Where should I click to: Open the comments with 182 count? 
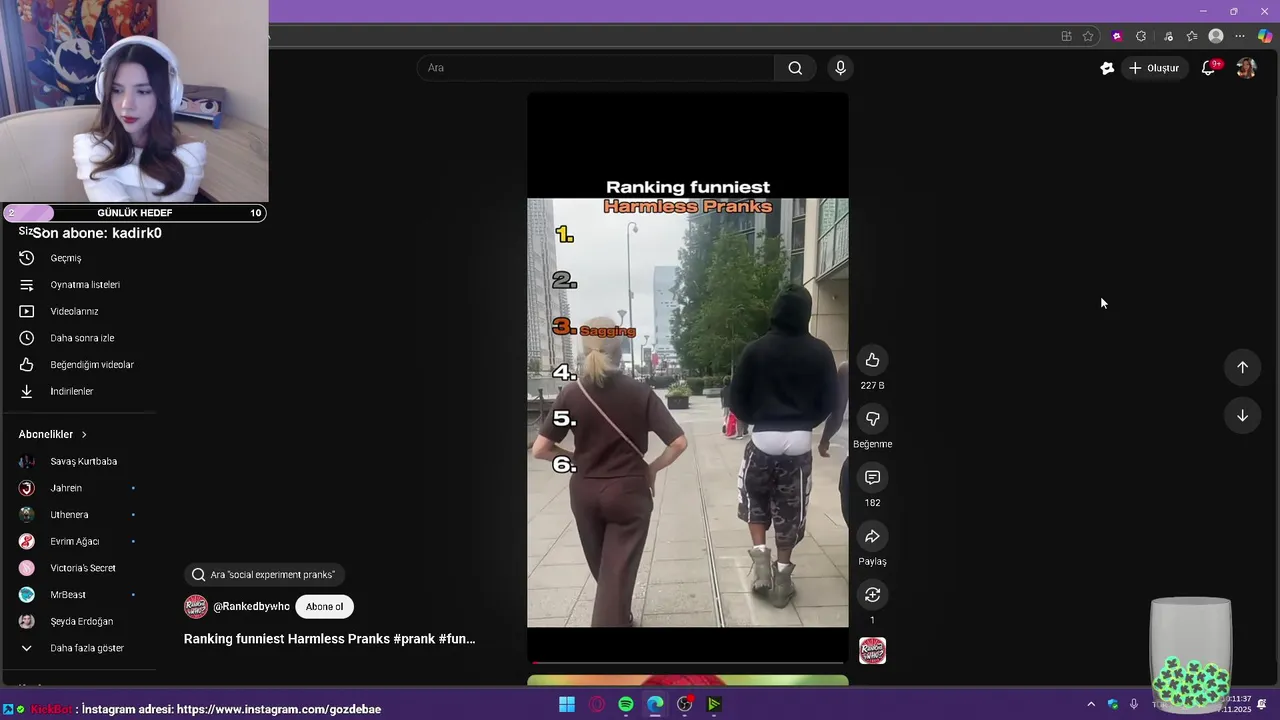[x=872, y=478]
